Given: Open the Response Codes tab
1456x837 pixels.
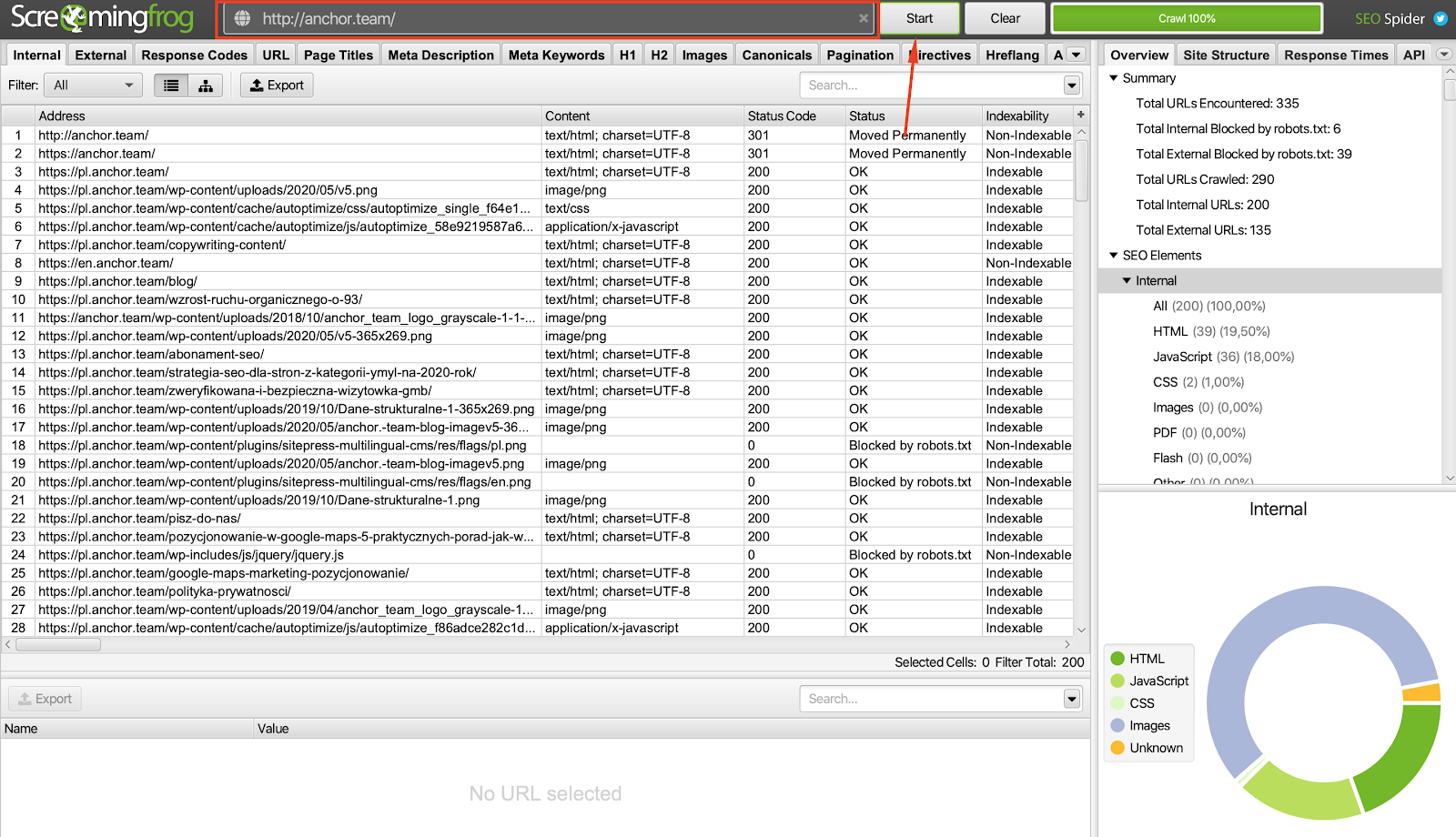Looking at the screenshot, I should (195, 55).
